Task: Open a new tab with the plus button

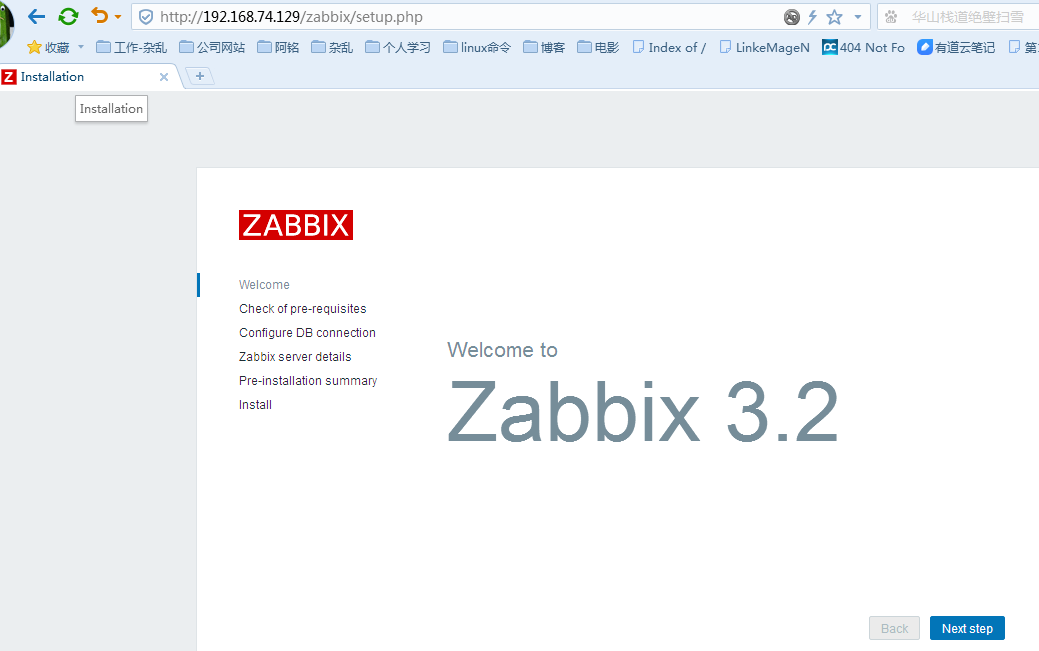Action: pos(199,76)
